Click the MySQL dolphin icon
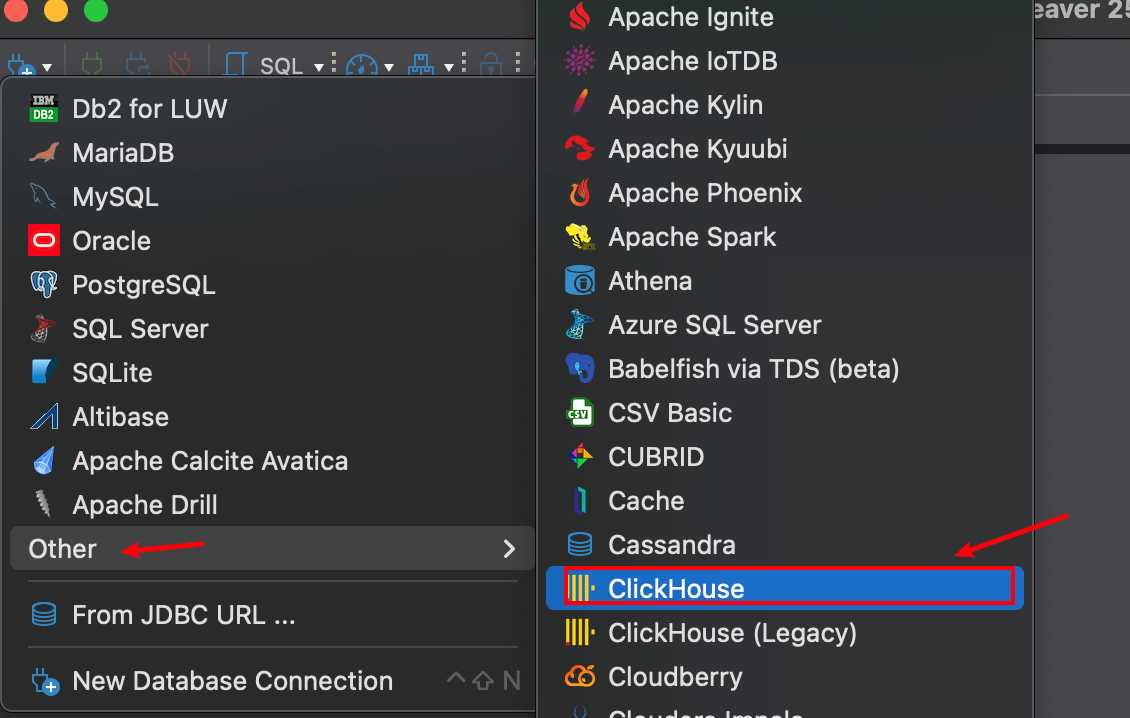This screenshot has width=1130, height=718. [43, 196]
